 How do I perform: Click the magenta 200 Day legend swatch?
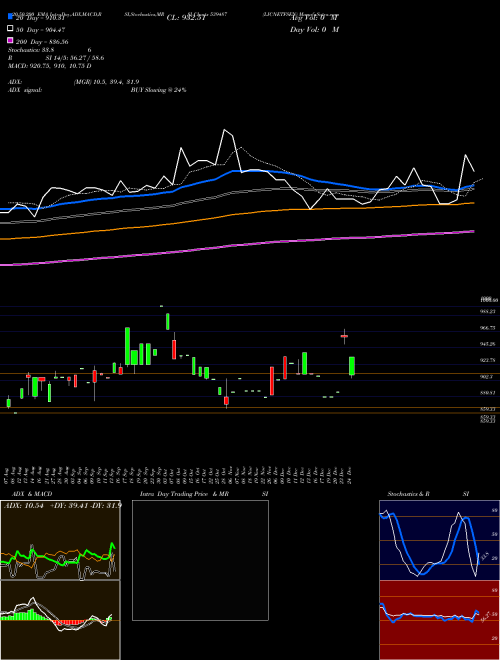tap(10, 41)
